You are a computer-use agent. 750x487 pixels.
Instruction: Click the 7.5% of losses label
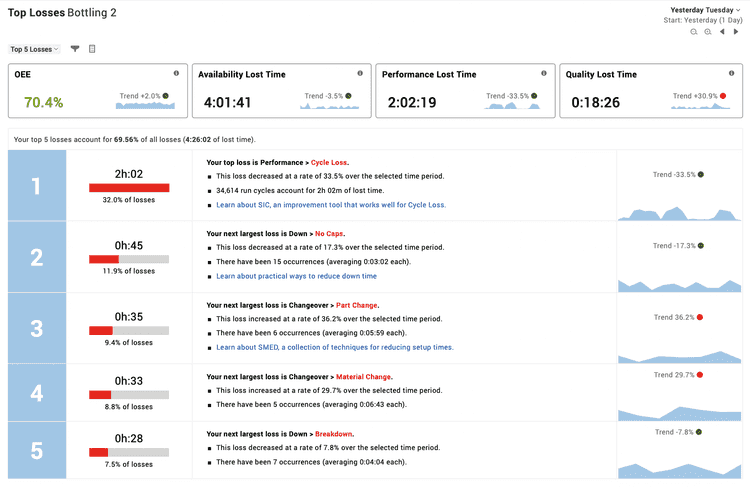tap(129, 464)
